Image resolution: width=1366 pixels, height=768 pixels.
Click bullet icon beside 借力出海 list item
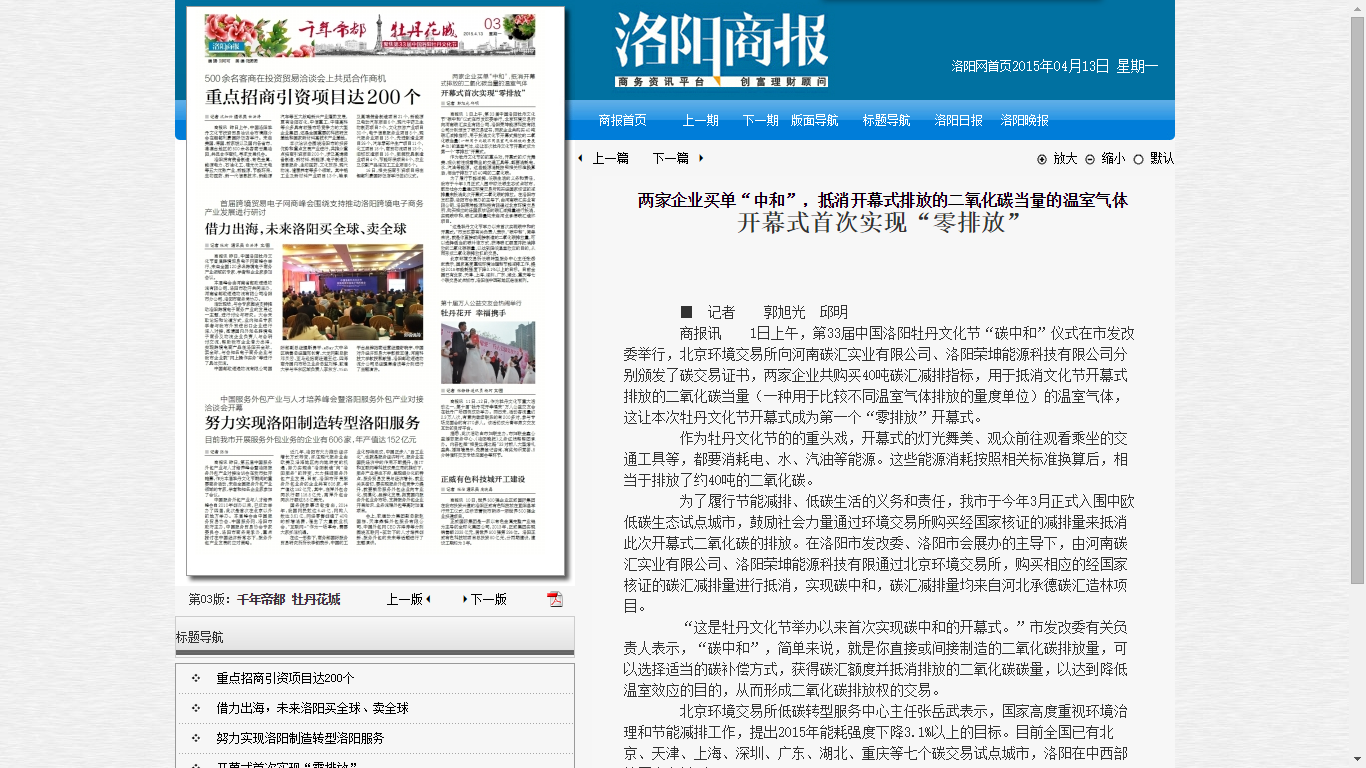coord(196,708)
